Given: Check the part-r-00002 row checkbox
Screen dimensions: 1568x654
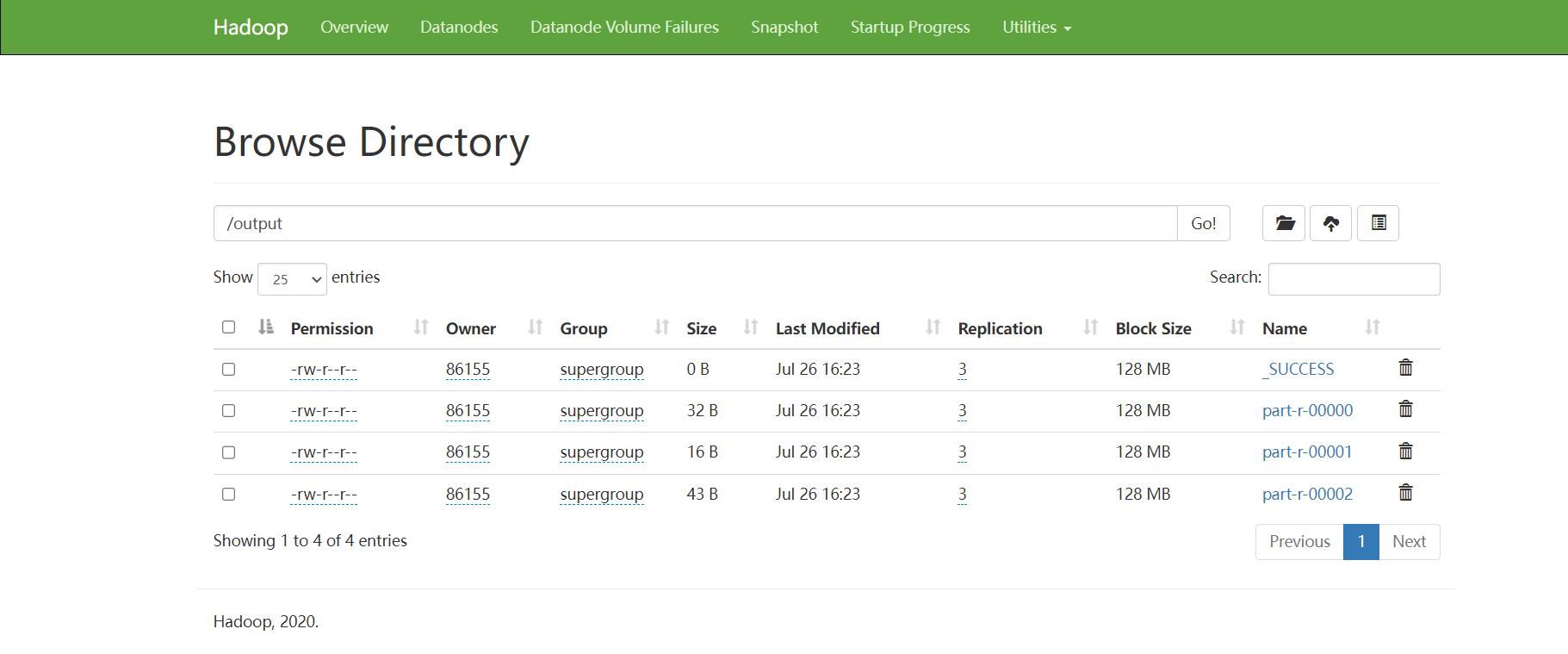Looking at the screenshot, I should 228,494.
